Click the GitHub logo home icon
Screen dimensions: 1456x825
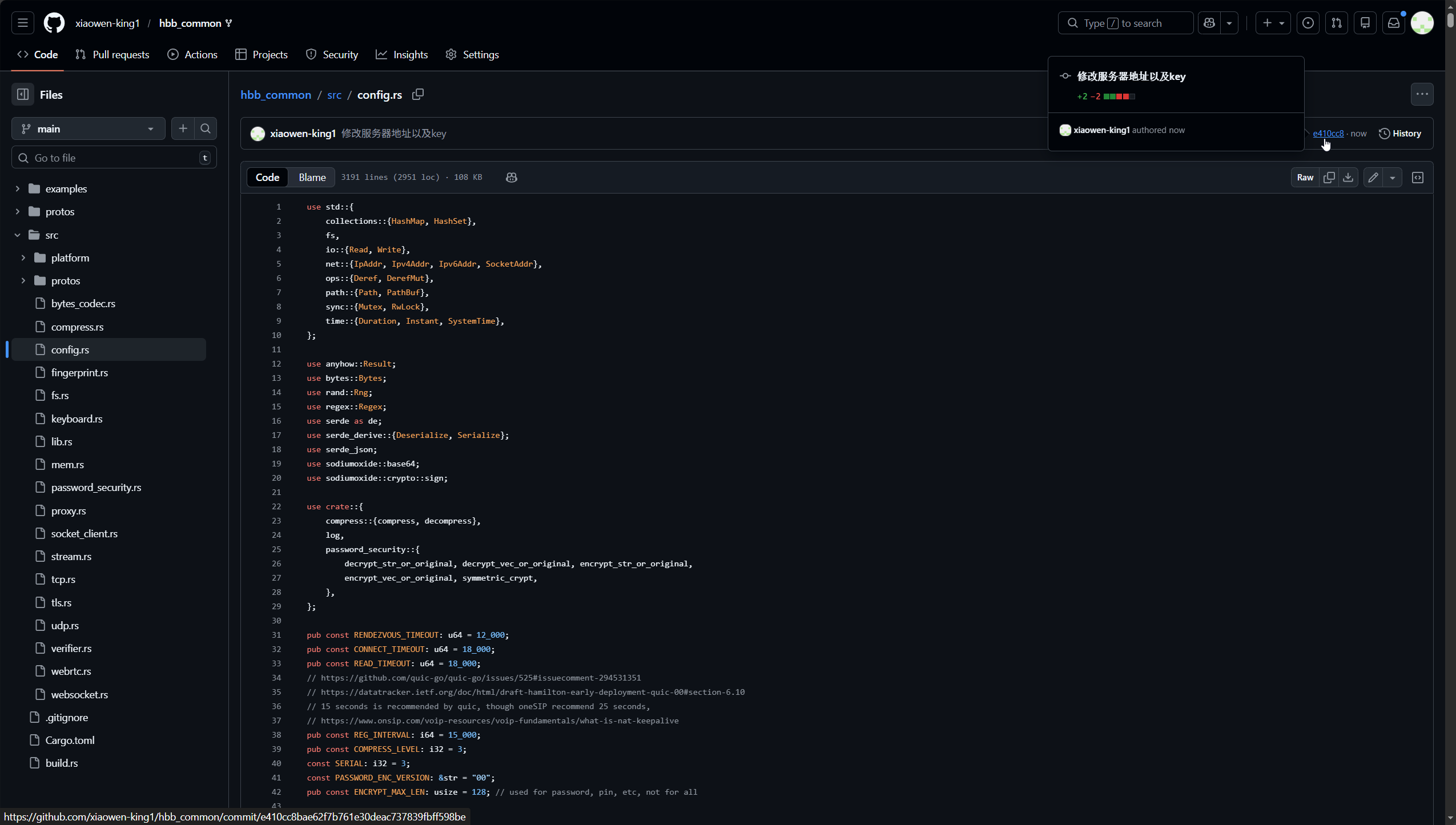click(54, 23)
